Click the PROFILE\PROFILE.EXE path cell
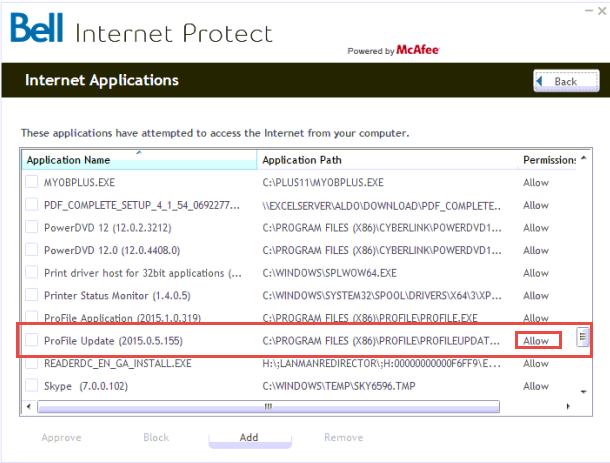The image size is (610, 463). 370,318
